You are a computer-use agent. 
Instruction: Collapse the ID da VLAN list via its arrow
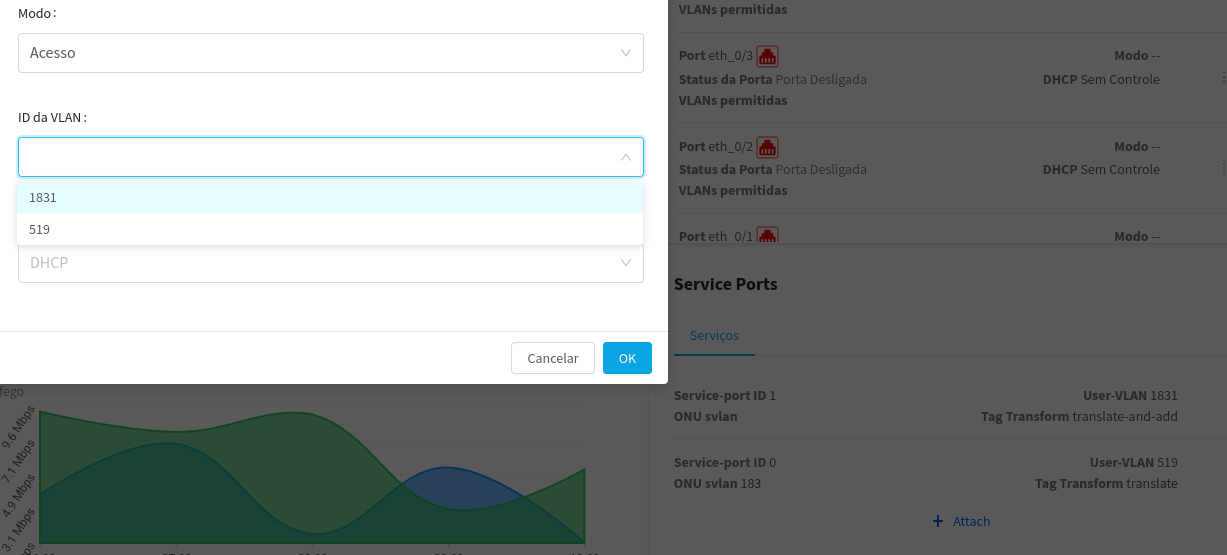tap(625, 157)
